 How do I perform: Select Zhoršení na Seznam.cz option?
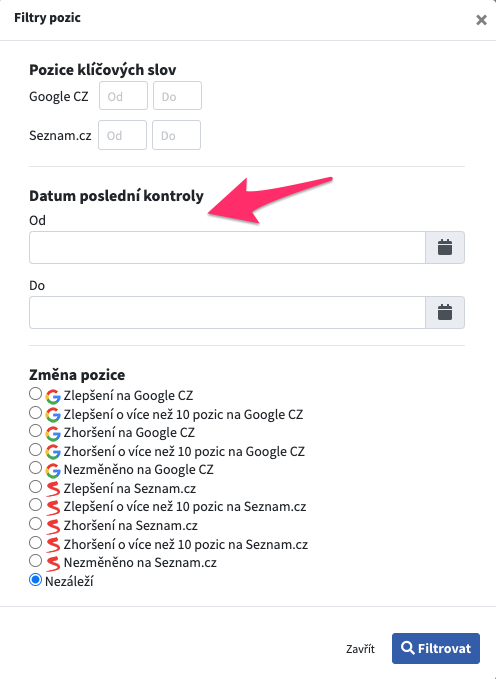(x=36, y=524)
